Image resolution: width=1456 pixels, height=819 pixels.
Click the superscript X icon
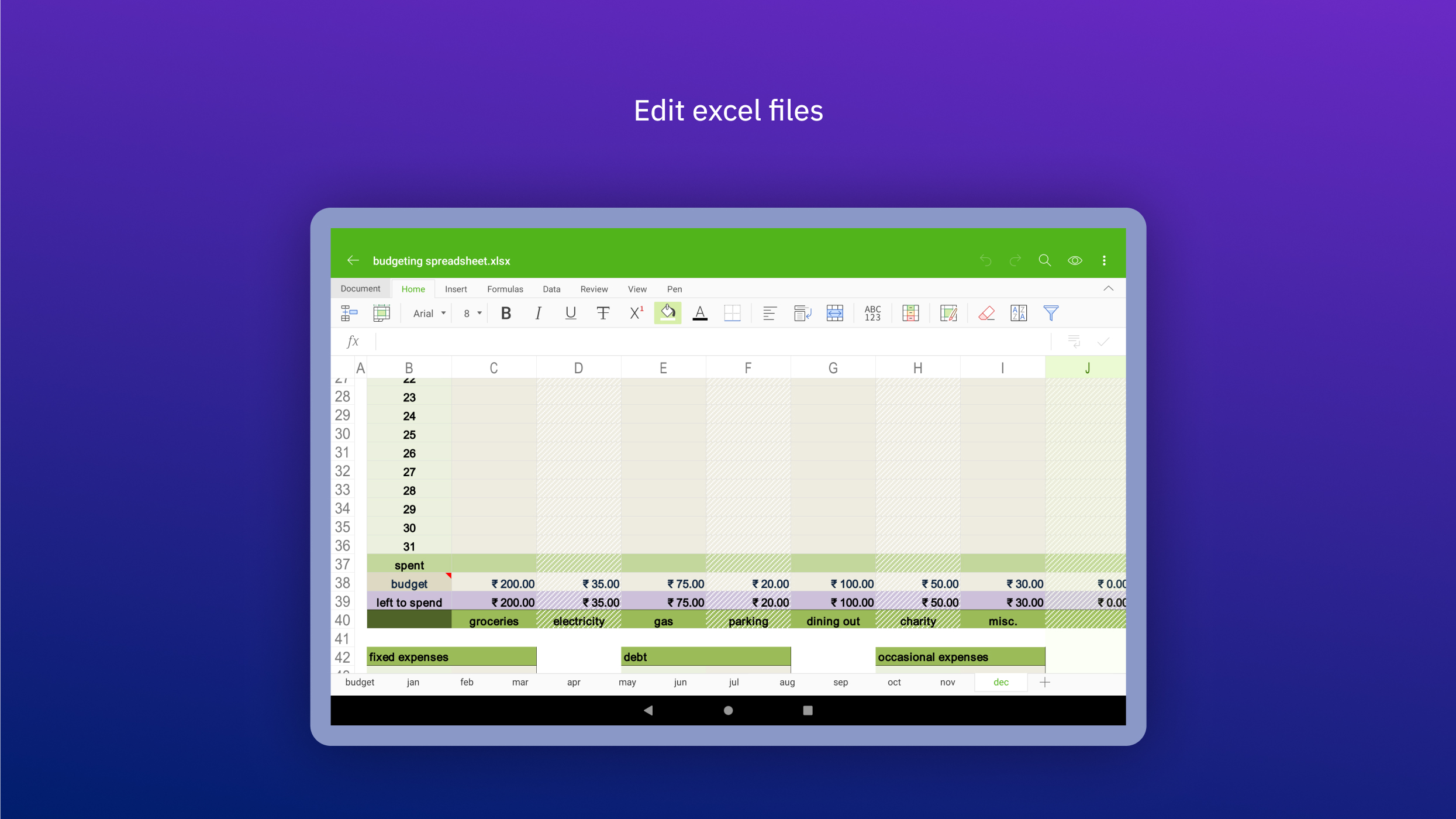[636, 314]
